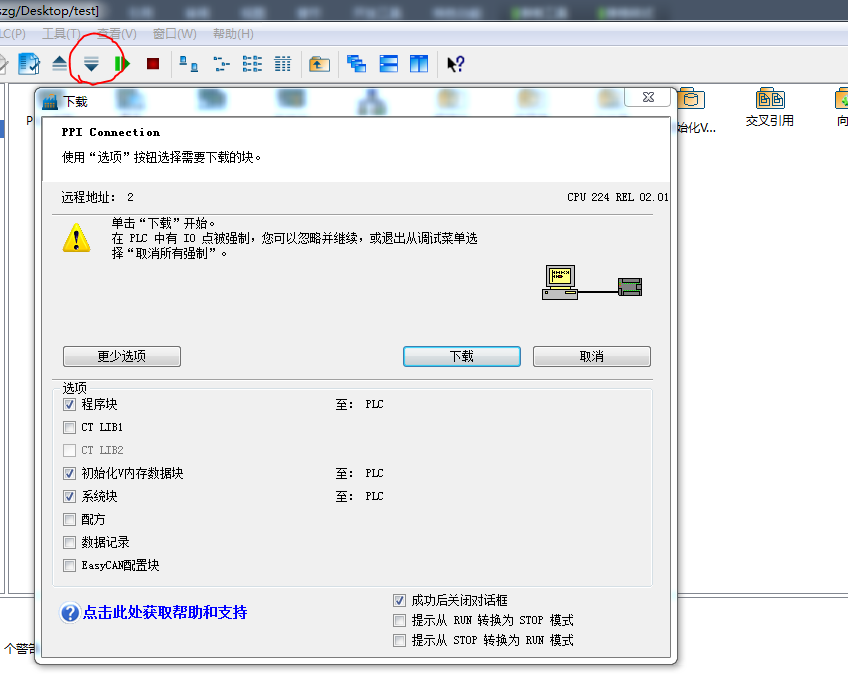848x682 pixels.
Task: Open 交叉引用 (Cross Reference) view
Action: pyautogui.click(x=769, y=102)
